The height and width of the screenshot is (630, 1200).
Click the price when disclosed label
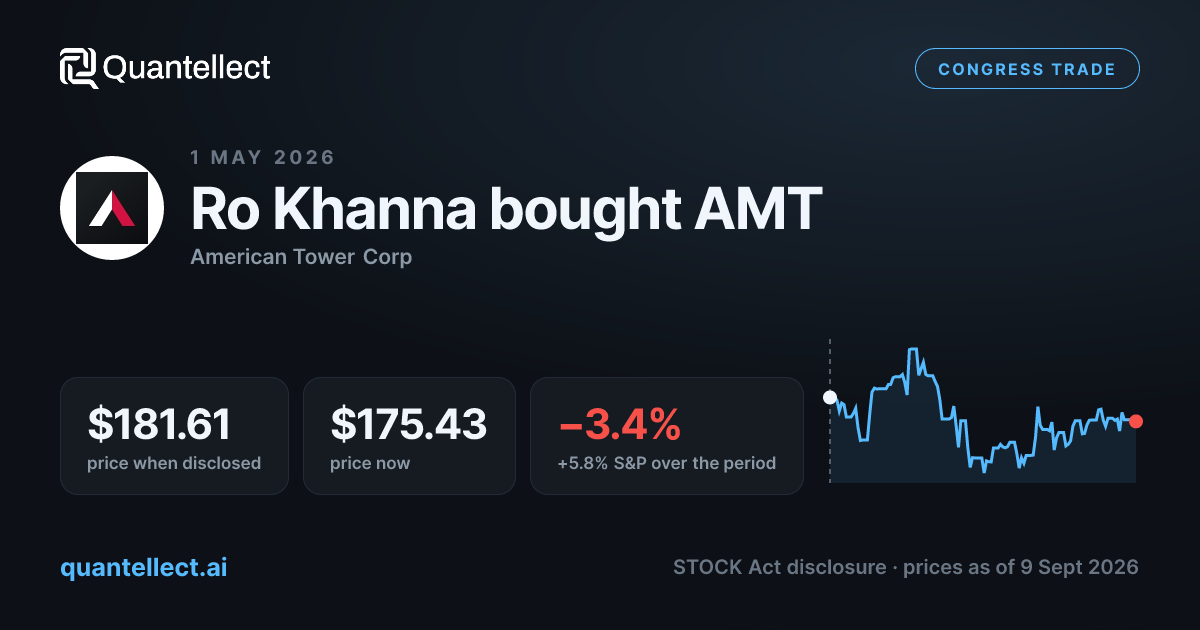(x=174, y=463)
